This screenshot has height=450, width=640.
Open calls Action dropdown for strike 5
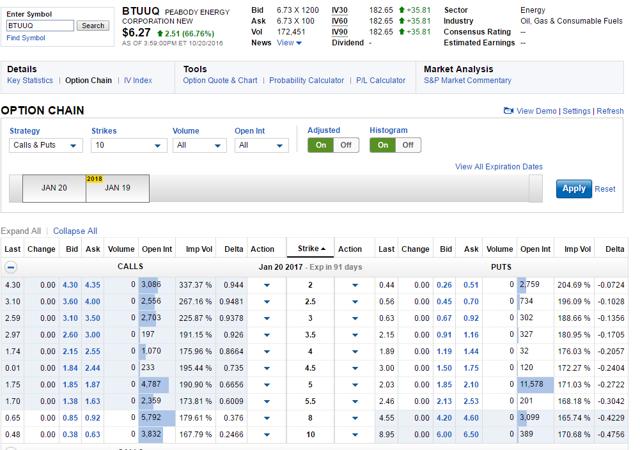(x=267, y=385)
